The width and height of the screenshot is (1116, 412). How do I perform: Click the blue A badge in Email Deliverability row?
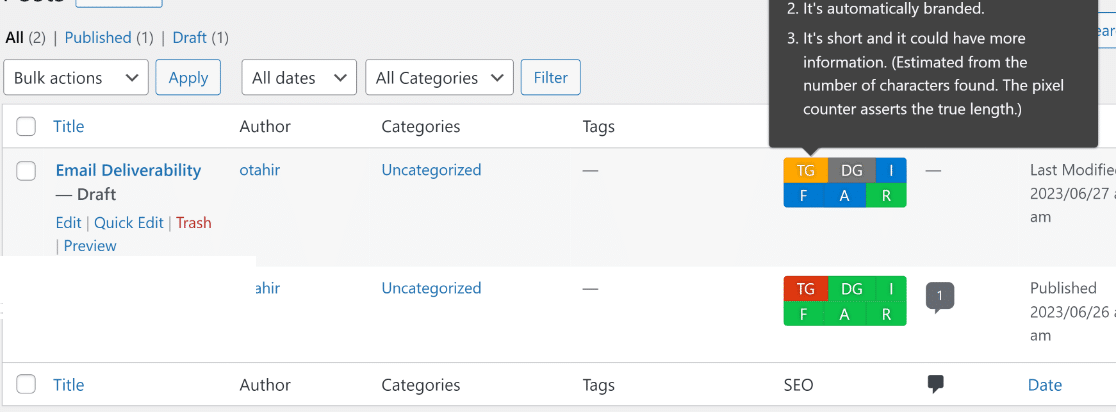pyautogui.click(x=845, y=196)
